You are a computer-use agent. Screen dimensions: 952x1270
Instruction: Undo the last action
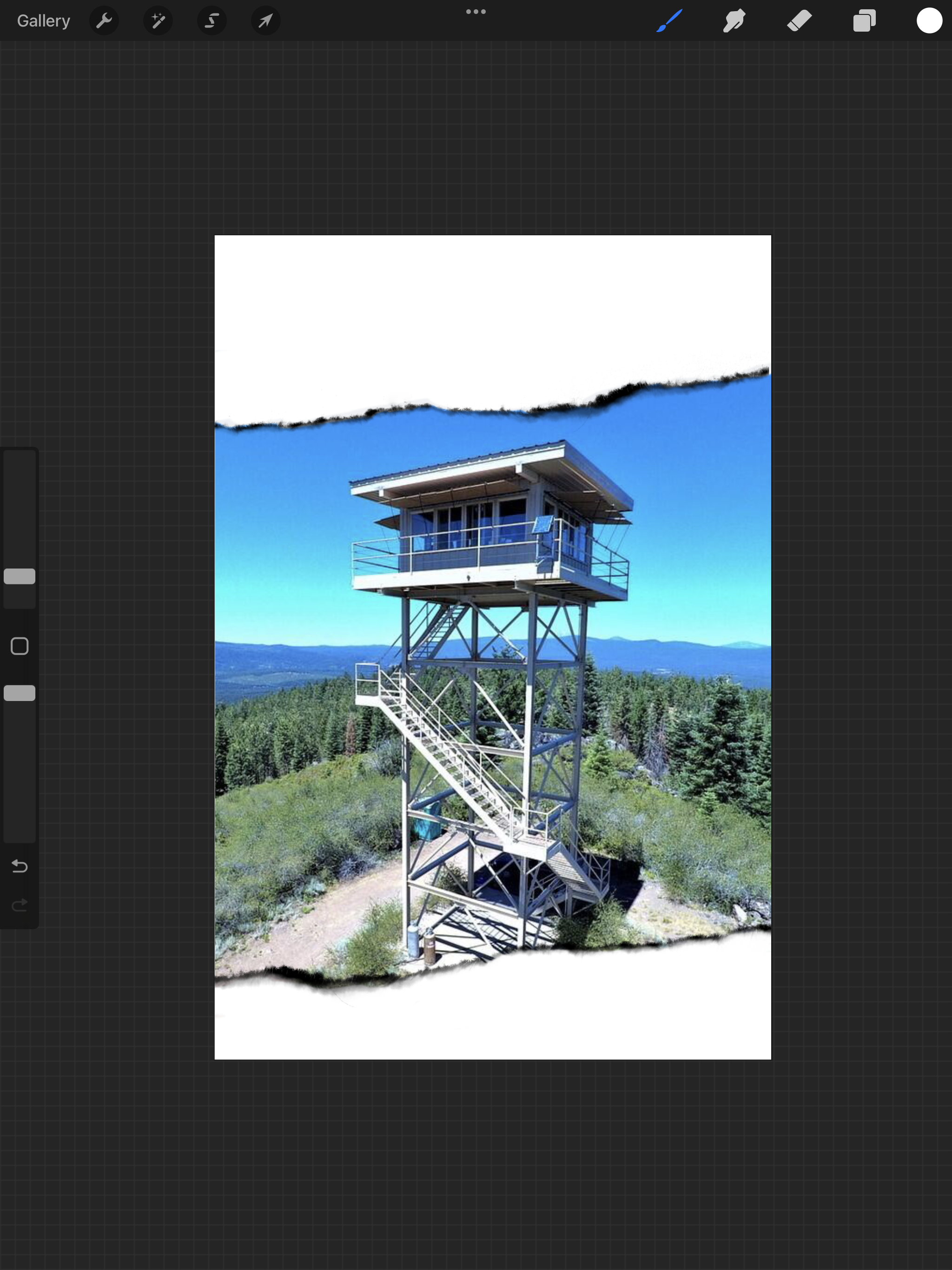[x=20, y=866]
